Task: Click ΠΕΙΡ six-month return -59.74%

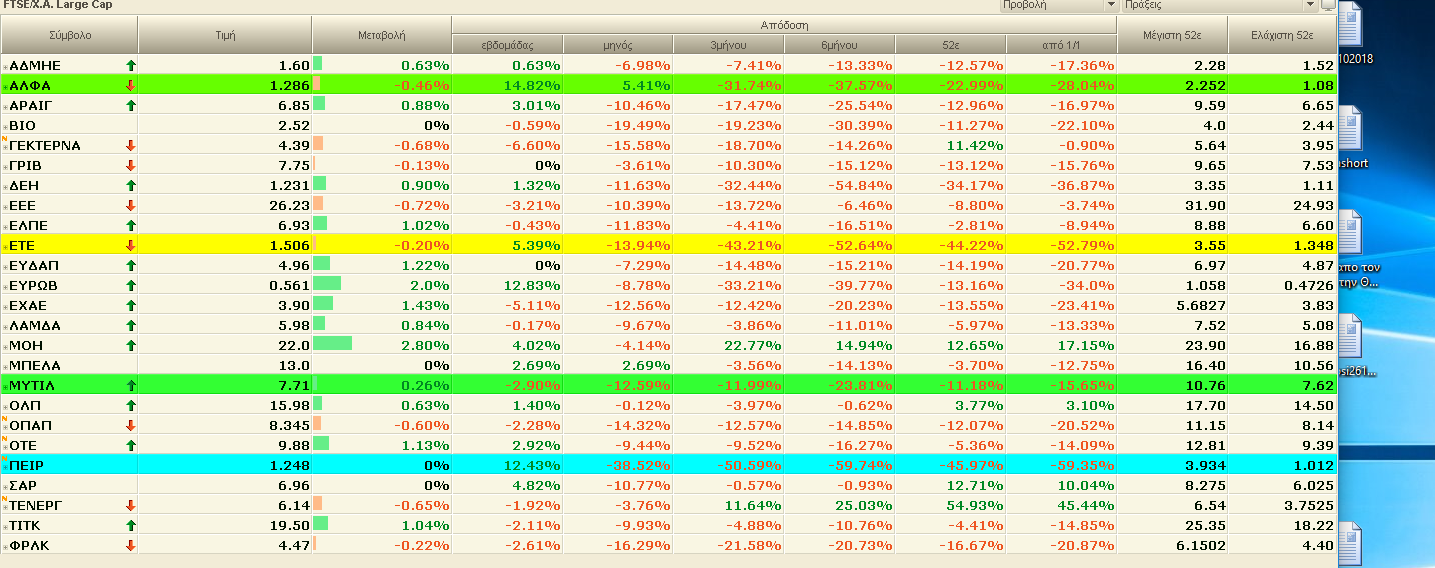Action: tap(862, 465)
